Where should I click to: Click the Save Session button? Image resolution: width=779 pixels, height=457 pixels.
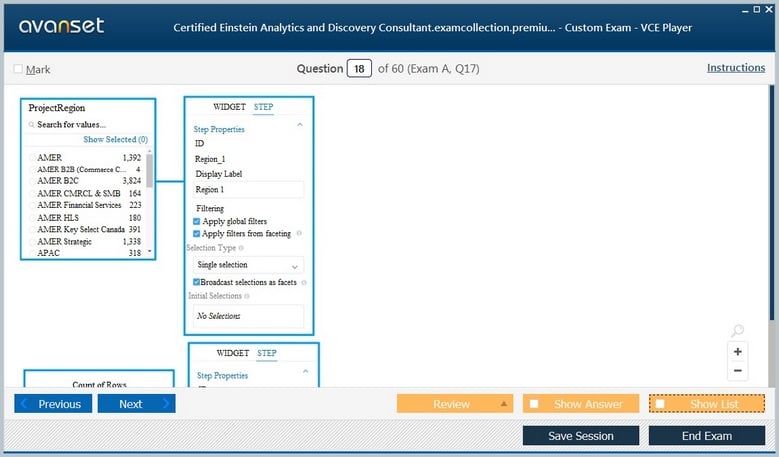pos(580,436)
